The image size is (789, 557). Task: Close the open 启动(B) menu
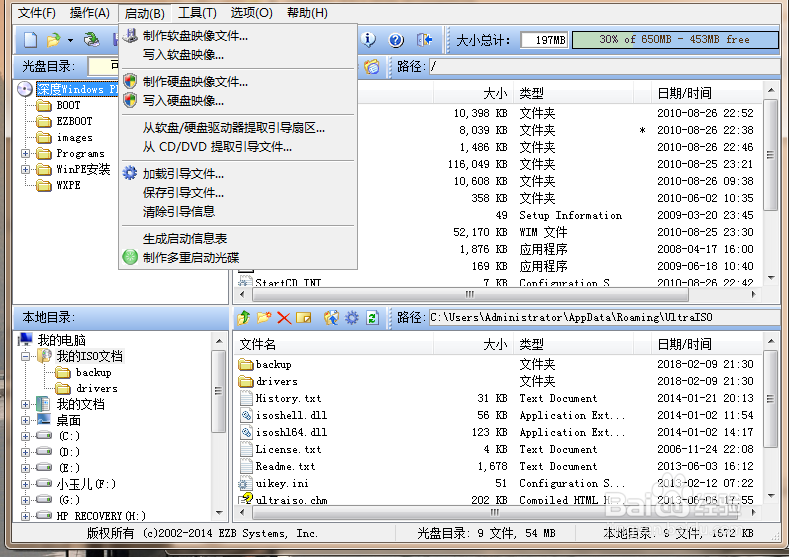pyautogui.click(x=145, y=13)
